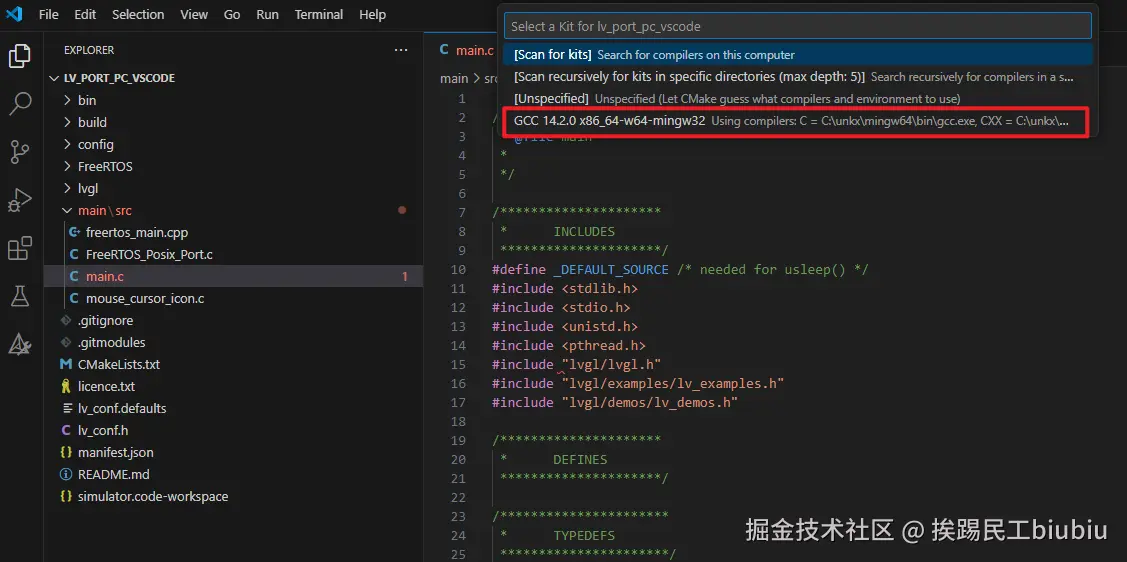Image resolution: width=1127 pixels, height=562 pixels.
Task: Click line number 15 in gutter
Action: pyautogui.click(x=459, y=364)
